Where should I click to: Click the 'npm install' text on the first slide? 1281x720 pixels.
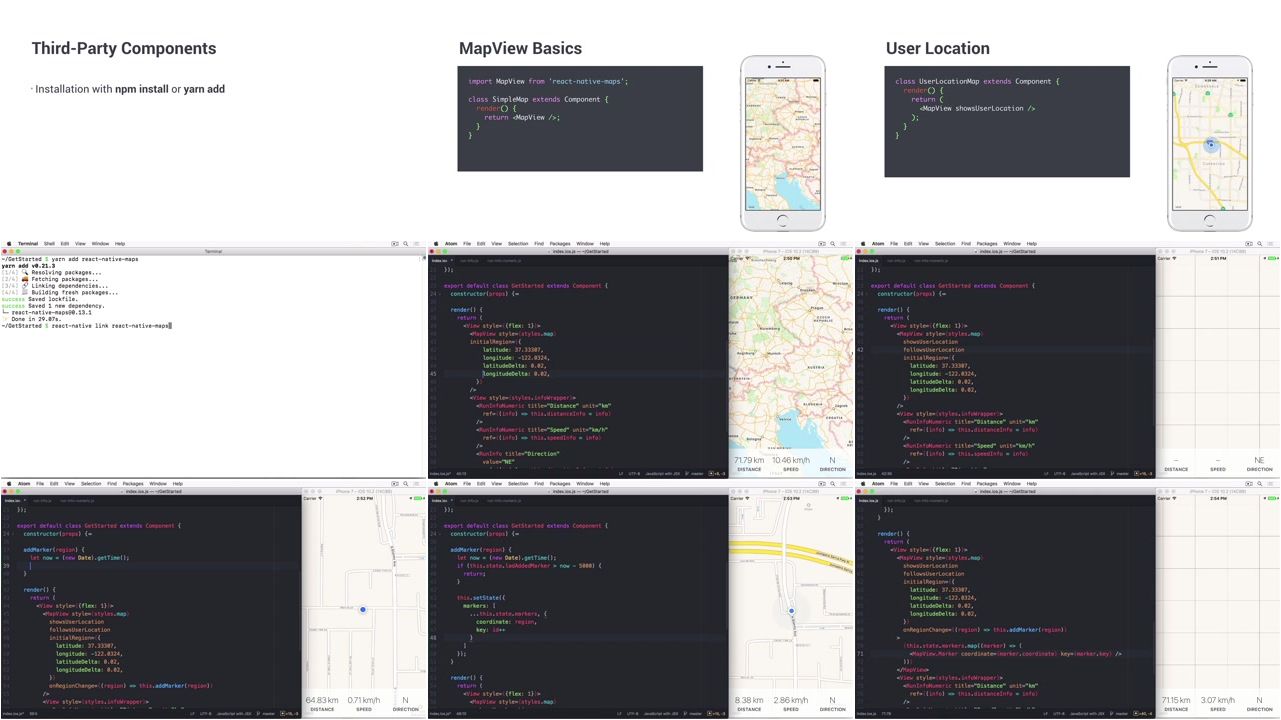coord(142,89)
